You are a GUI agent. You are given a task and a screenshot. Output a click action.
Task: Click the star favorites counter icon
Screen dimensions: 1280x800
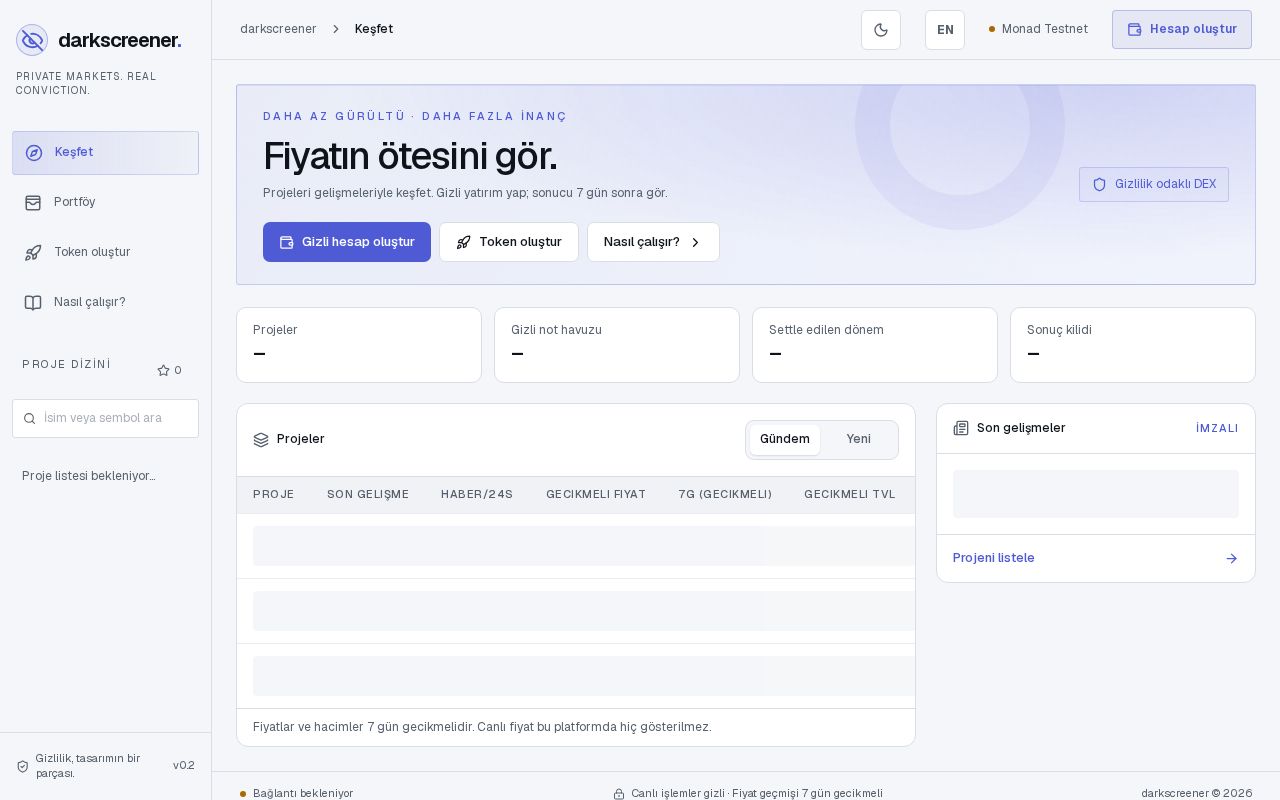click(163, 371)
